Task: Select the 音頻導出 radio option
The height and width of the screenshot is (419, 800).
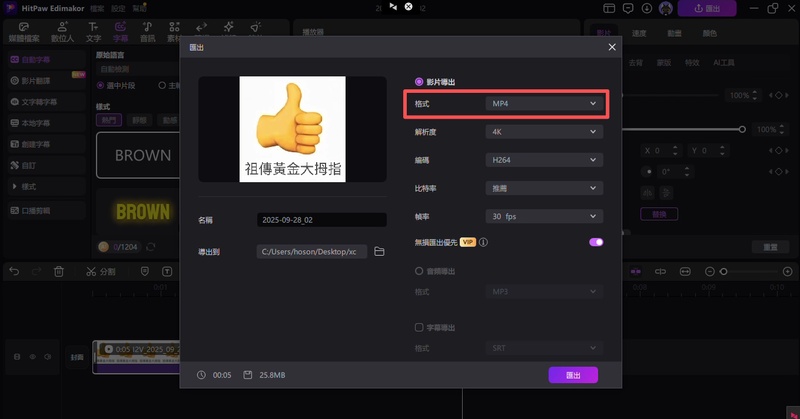Action: click(419, 271)
